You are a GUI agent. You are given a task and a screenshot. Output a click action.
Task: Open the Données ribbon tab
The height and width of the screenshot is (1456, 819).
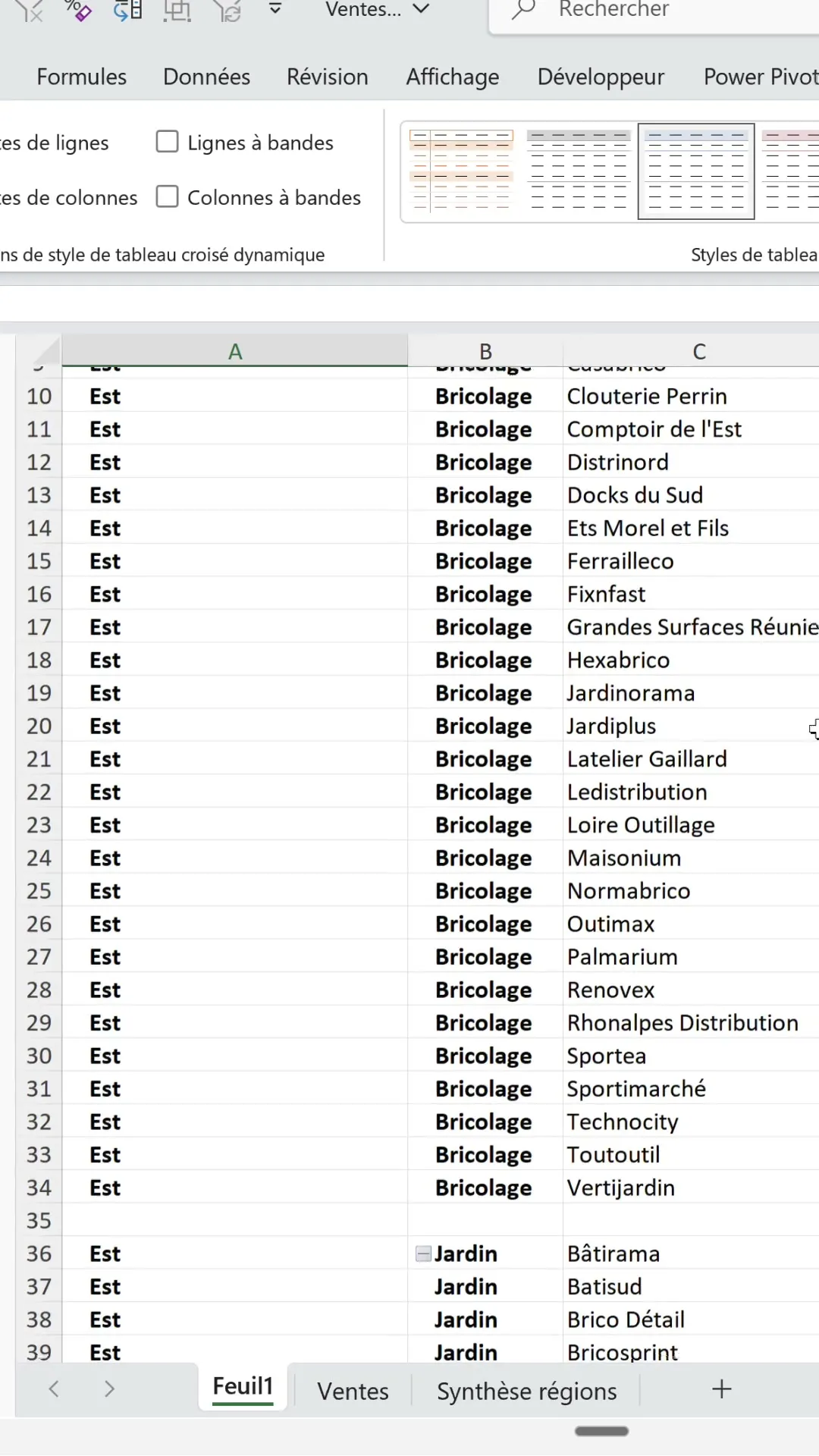click(206, 77)
